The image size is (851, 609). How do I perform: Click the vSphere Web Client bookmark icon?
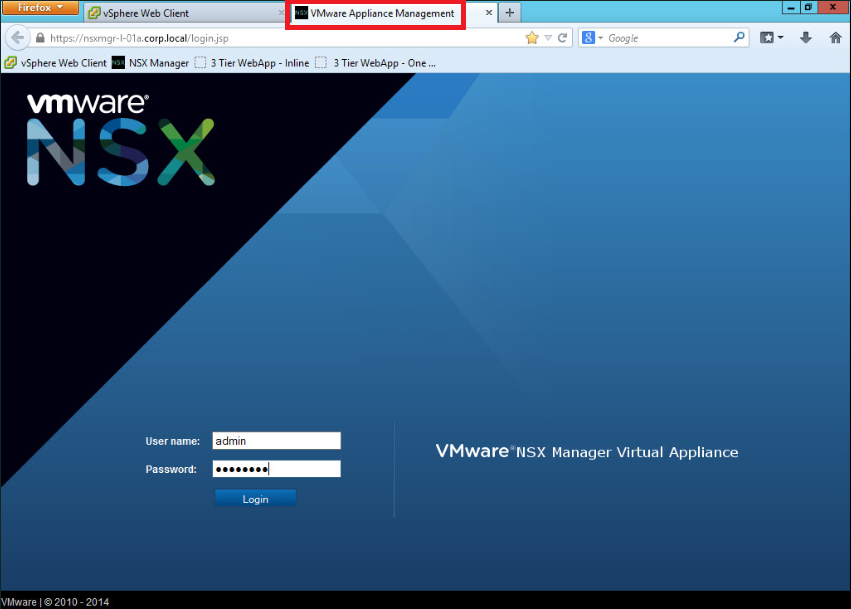10,63
